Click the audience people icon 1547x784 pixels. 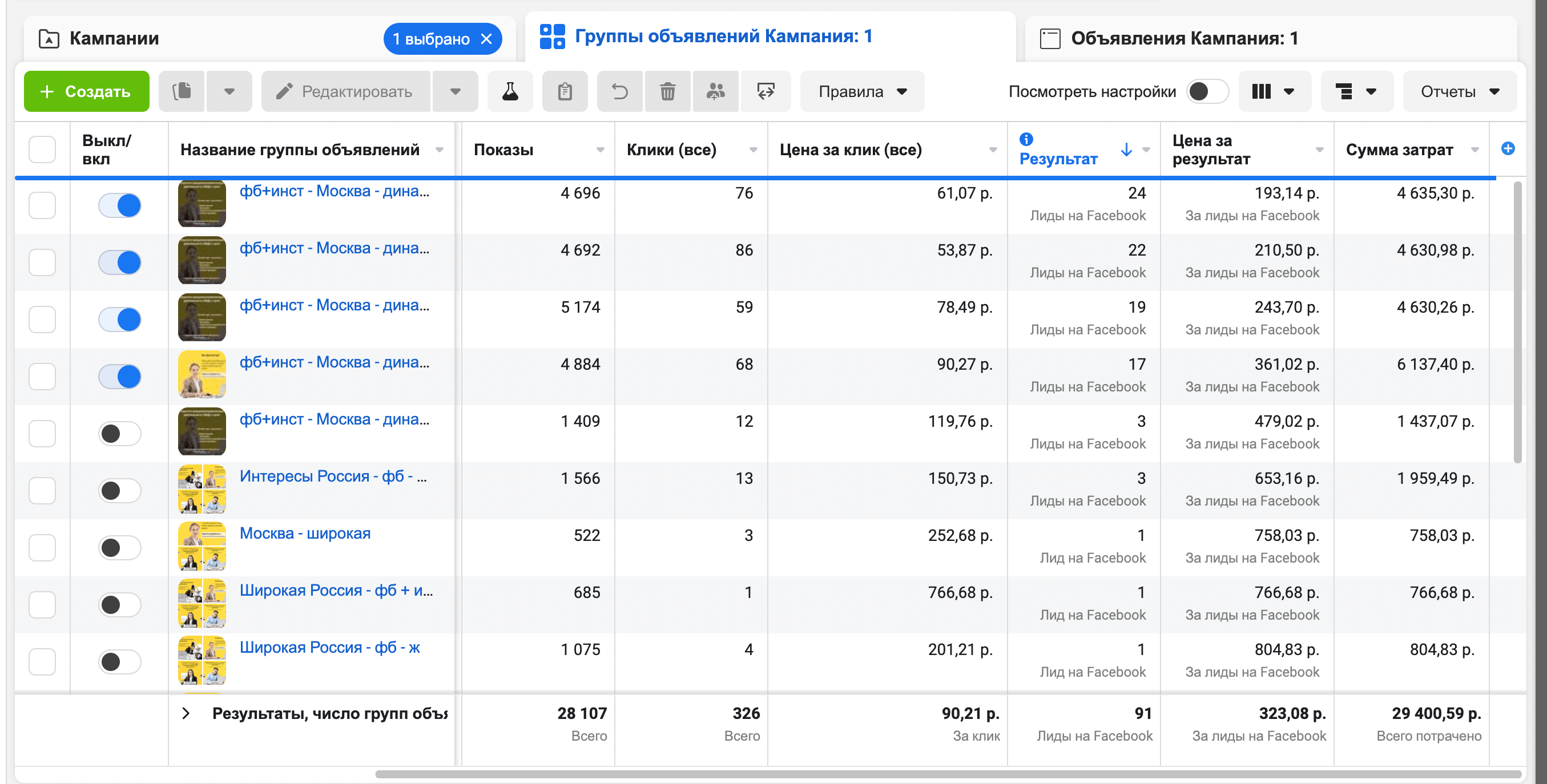point(715,91)
